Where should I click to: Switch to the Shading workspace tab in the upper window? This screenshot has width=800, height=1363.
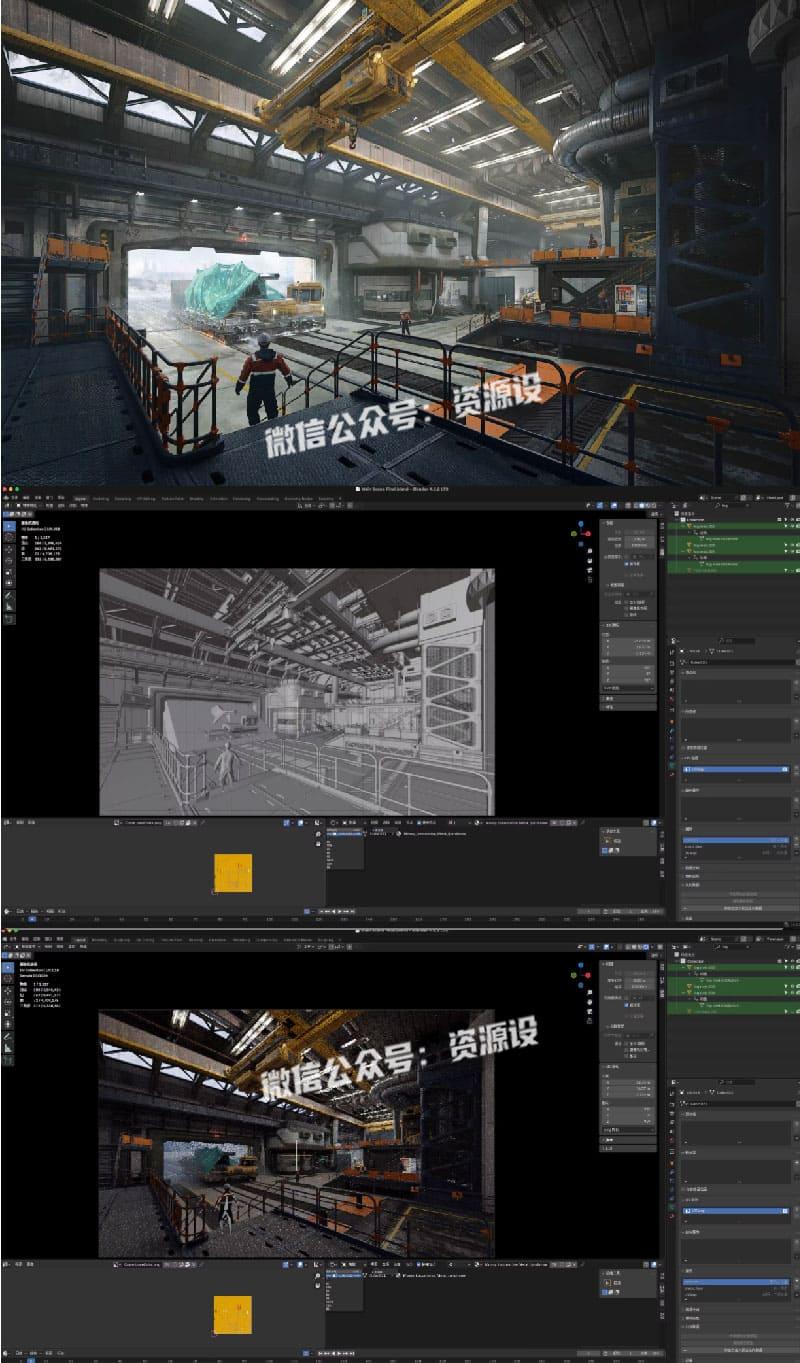pyautogui.click(x=196, y=497)
